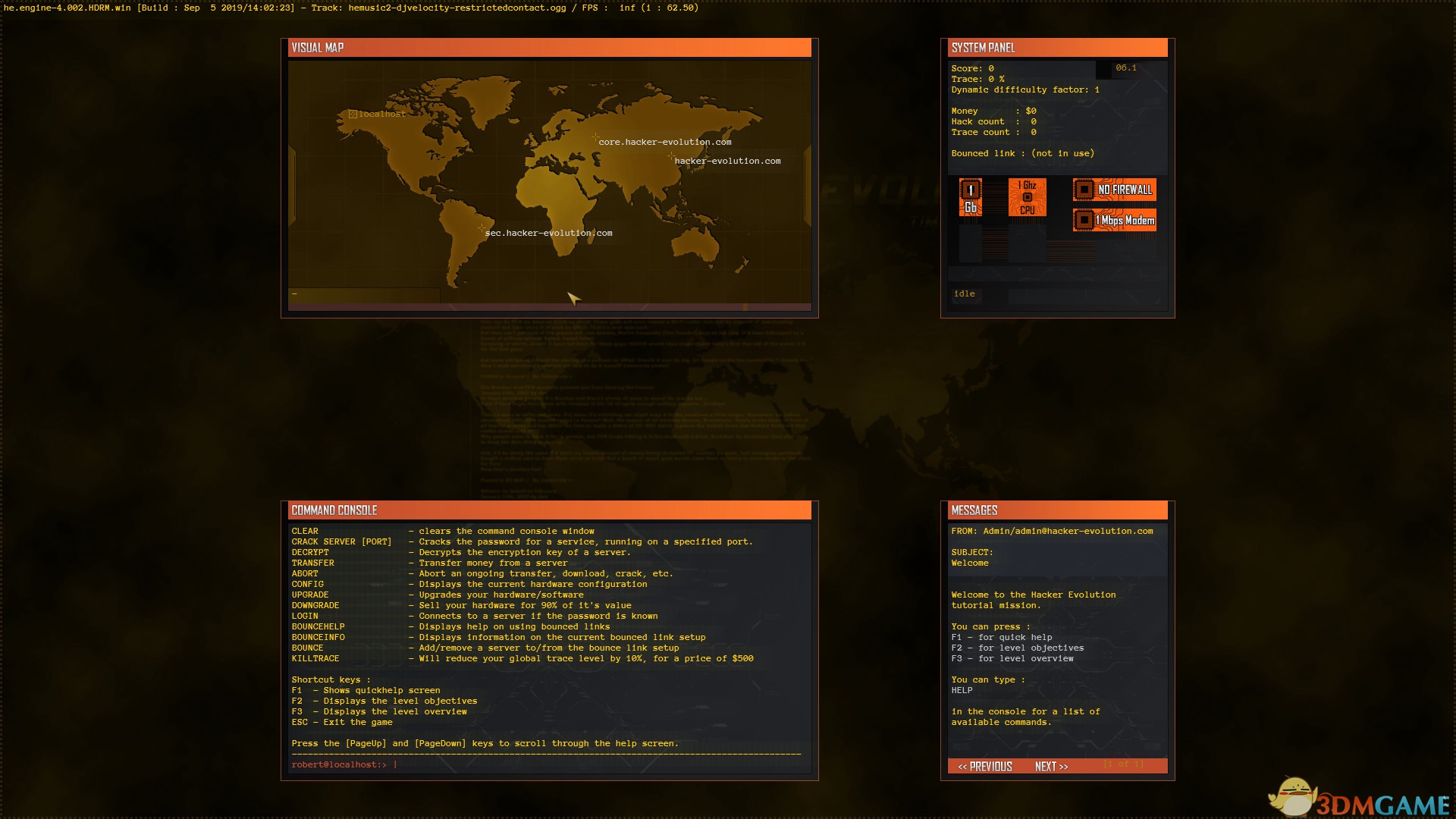
Task: Click the 1 Mbps Modem hardware icon
Action: coord(1115,220)
